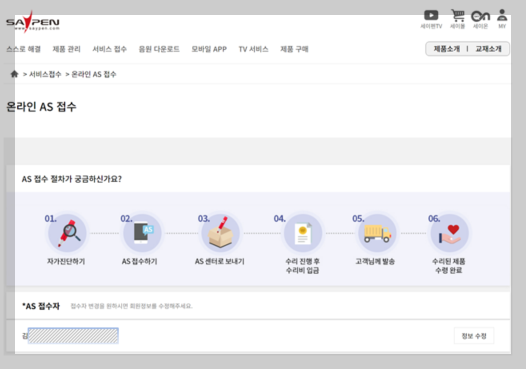Open the 세이온 On icon

click(x=480, y=16)
